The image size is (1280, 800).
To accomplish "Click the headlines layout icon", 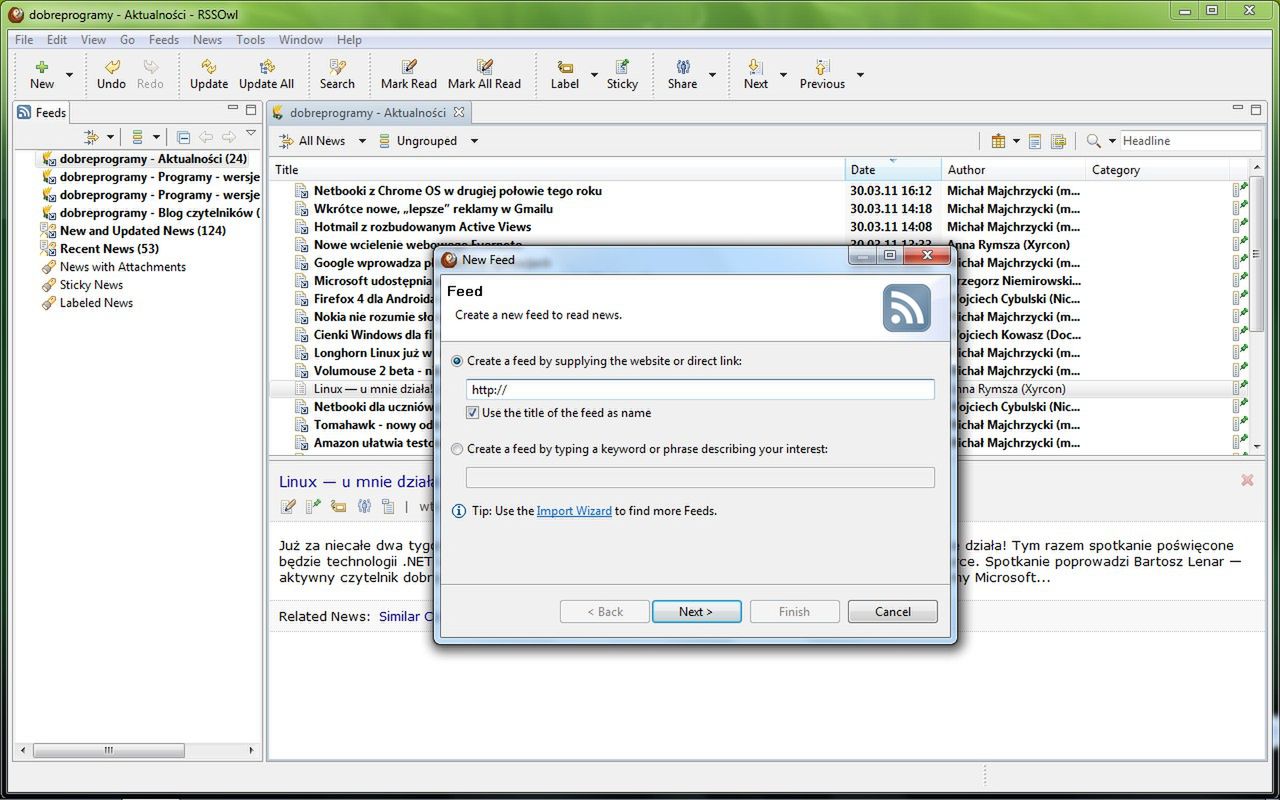I will pyautogui.click(x=1058, y=141).
